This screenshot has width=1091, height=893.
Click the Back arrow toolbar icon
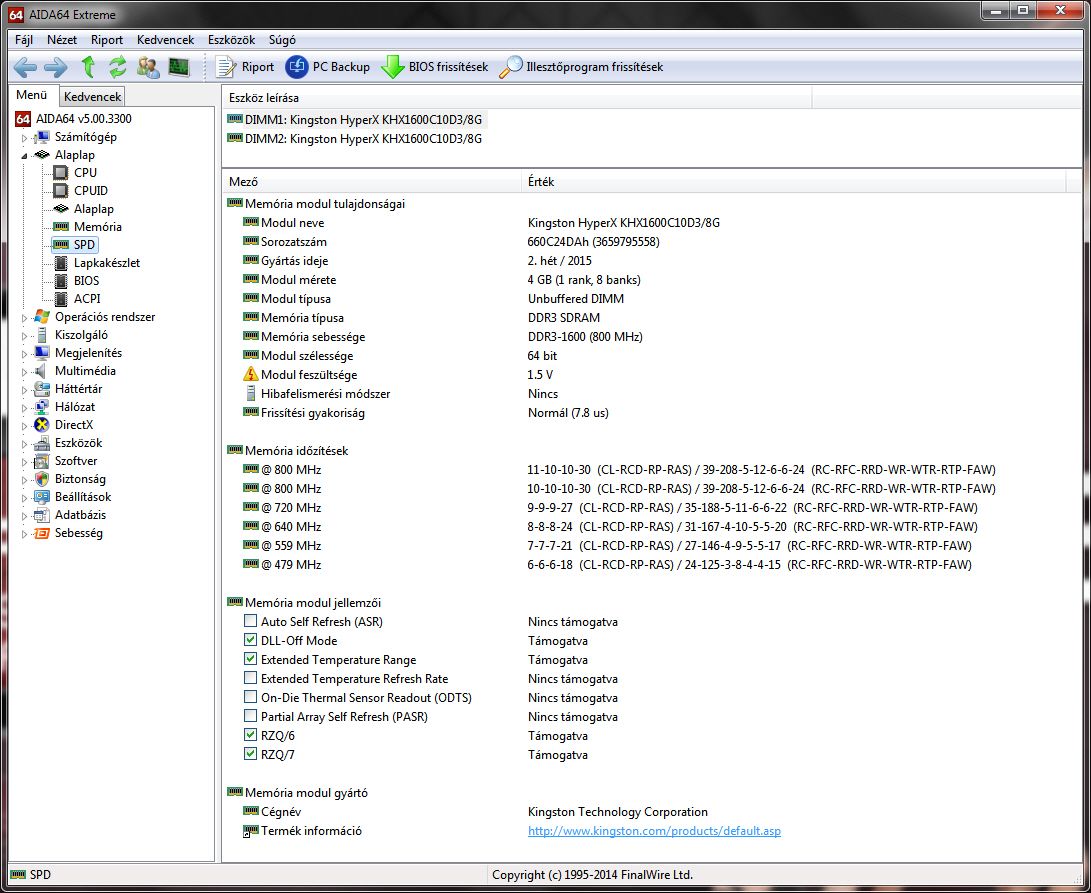click(26, 67)
